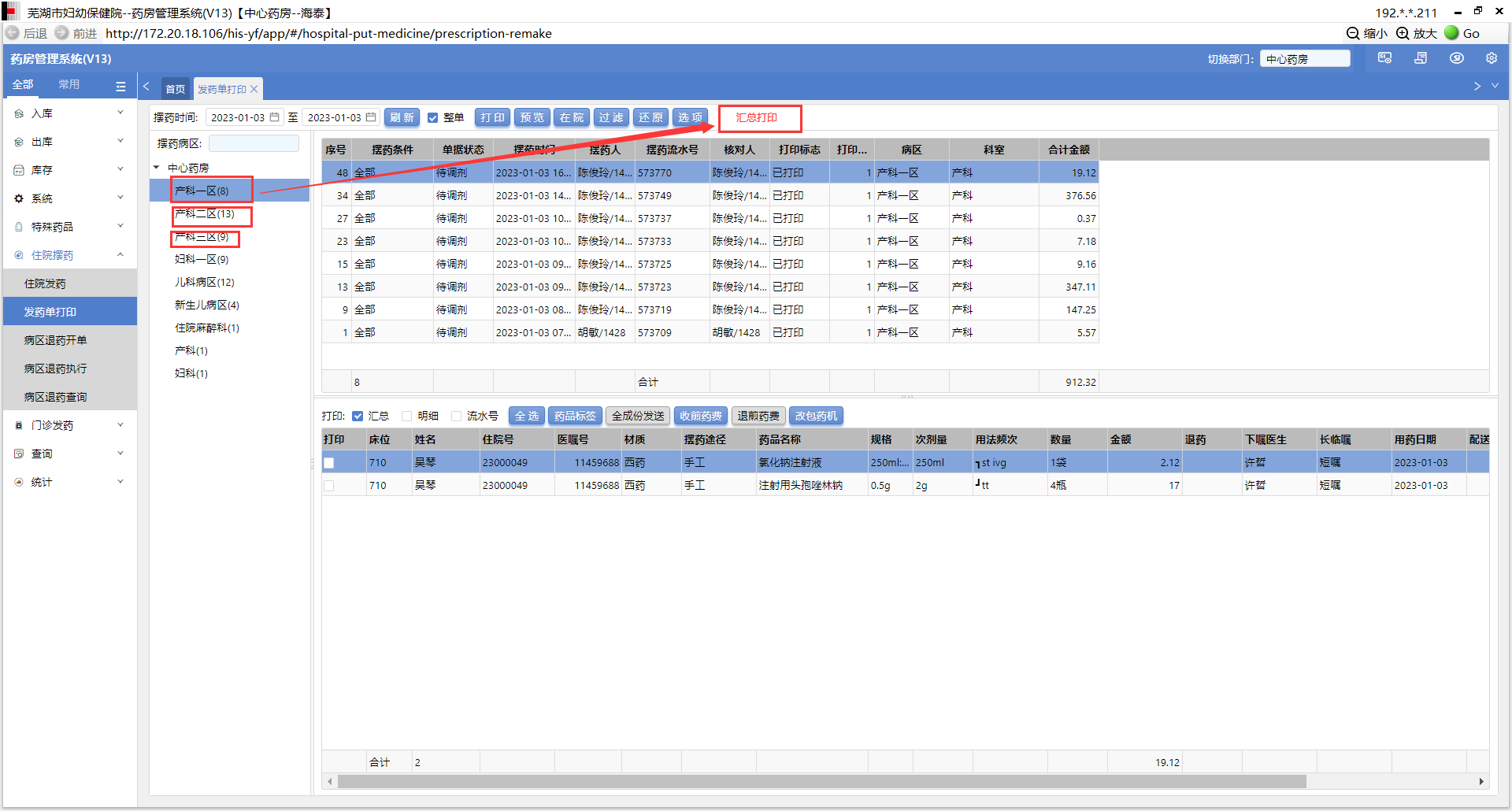The width and height of the screenshot is (1512, 811).
Task: Collapse the sidebar with the hamburger icon
Action: click(120, 86)
